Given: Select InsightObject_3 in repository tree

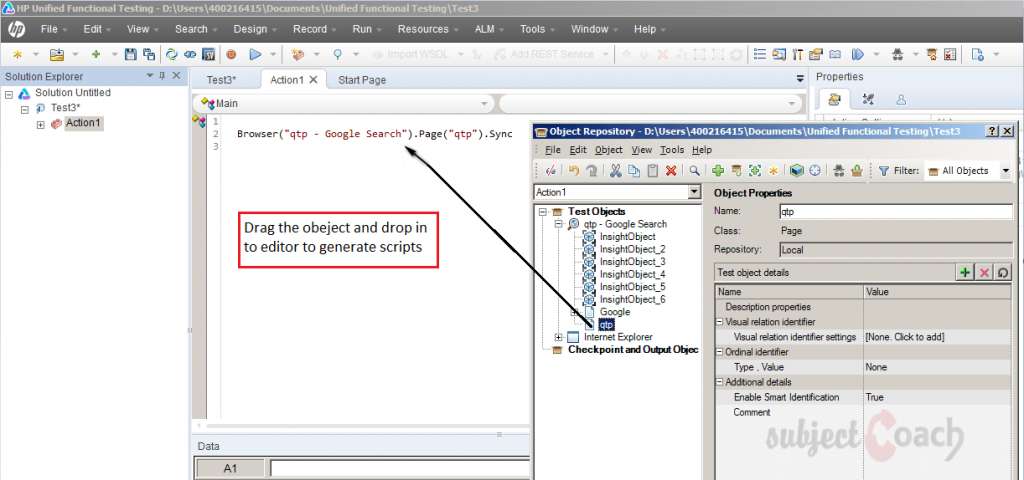Looking at the screenshot, I should (x=632, y=262).
